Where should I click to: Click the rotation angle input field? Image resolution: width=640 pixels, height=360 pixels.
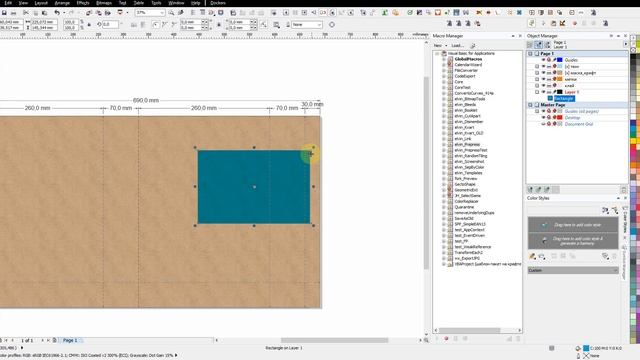pos(110,25)
